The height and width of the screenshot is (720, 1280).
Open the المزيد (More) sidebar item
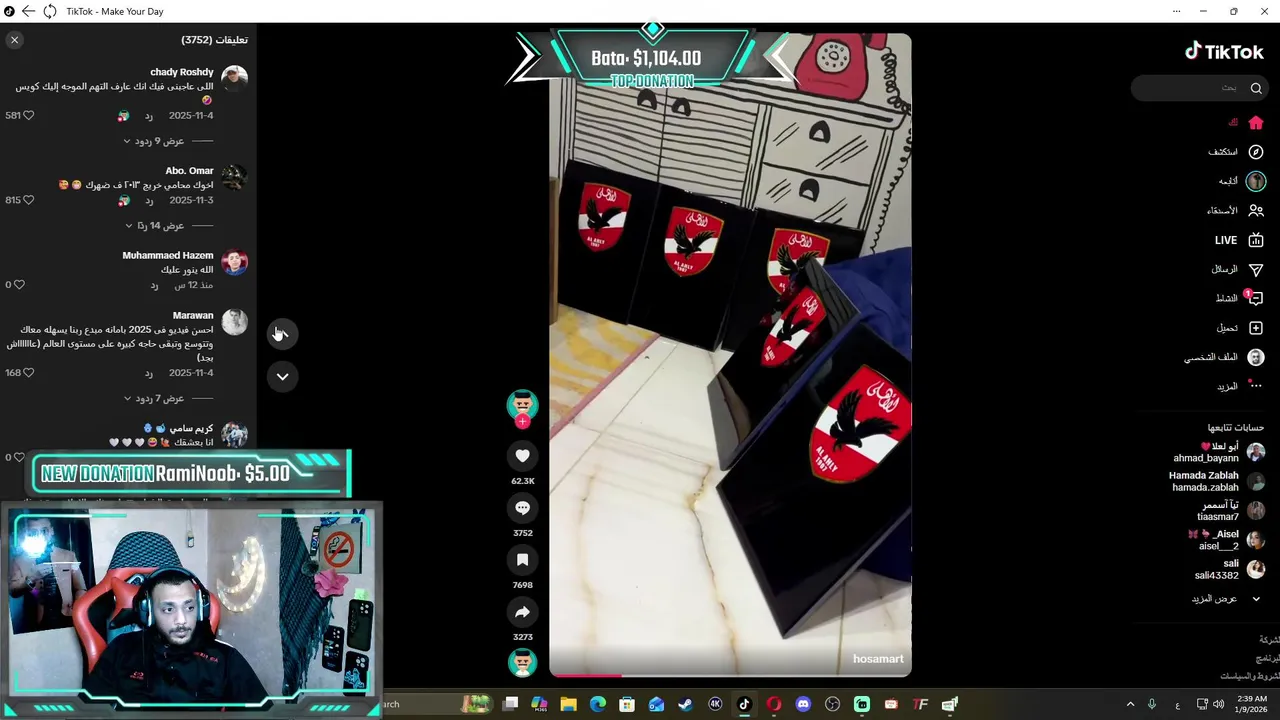[x=1240, y=386]
